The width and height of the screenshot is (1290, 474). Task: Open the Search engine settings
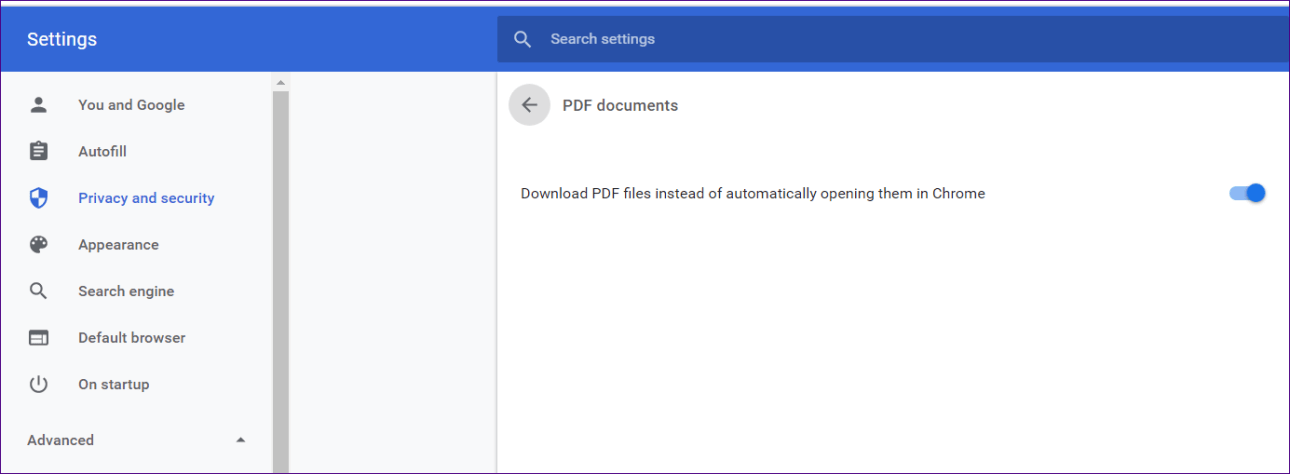tap(126, 291)
